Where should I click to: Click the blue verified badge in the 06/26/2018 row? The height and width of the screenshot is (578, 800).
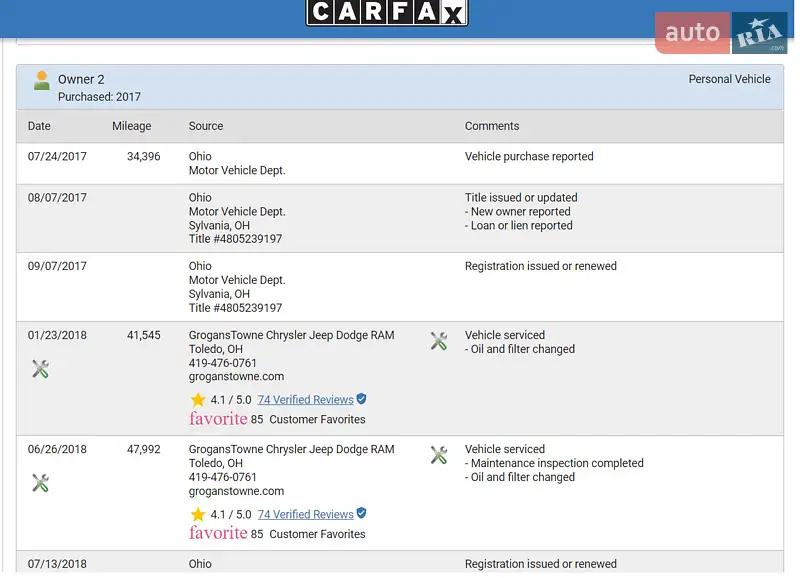[361, 513]
